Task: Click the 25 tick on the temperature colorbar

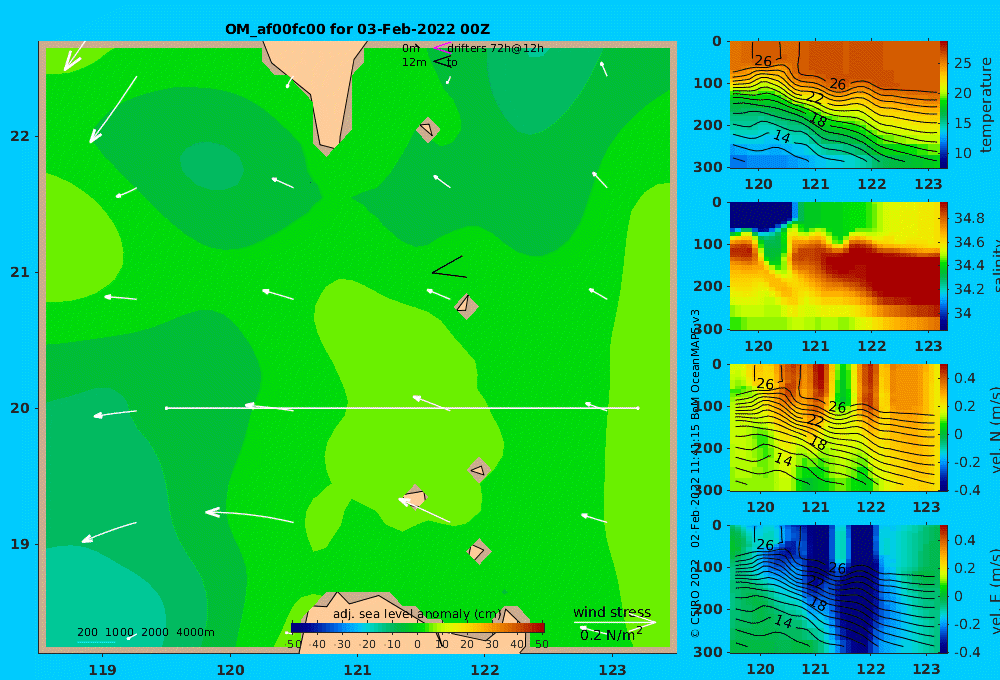Action: pos(962,63)
